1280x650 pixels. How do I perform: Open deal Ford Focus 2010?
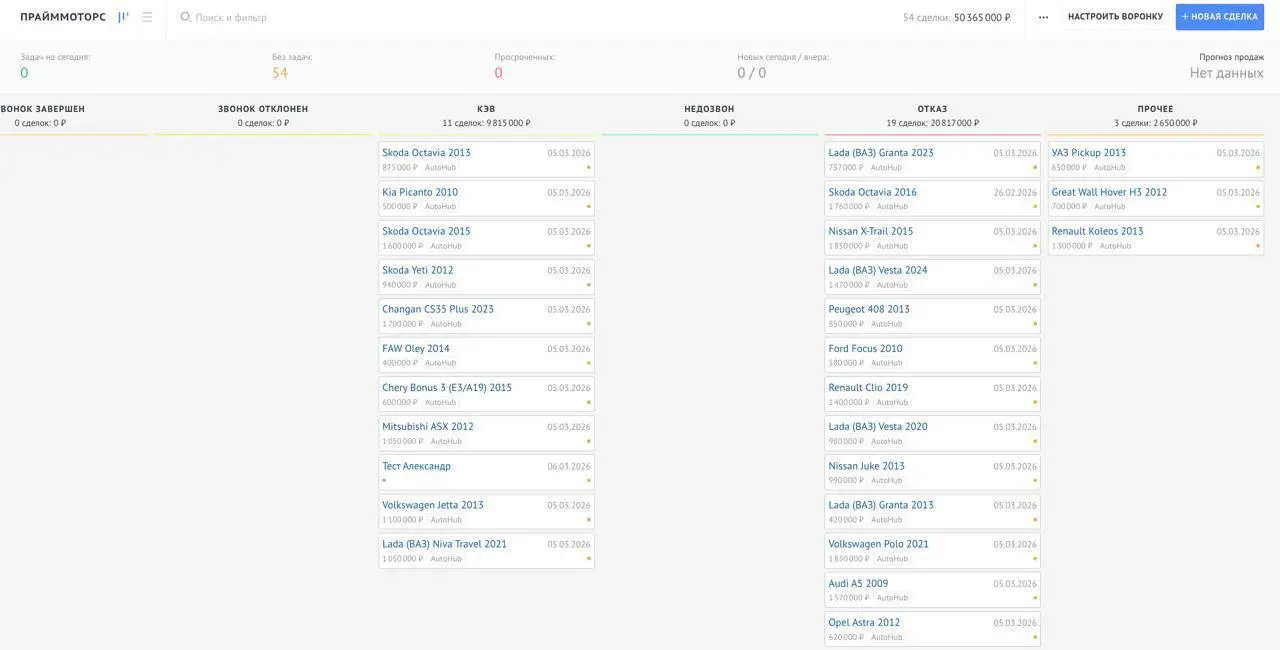coord(865,349)
